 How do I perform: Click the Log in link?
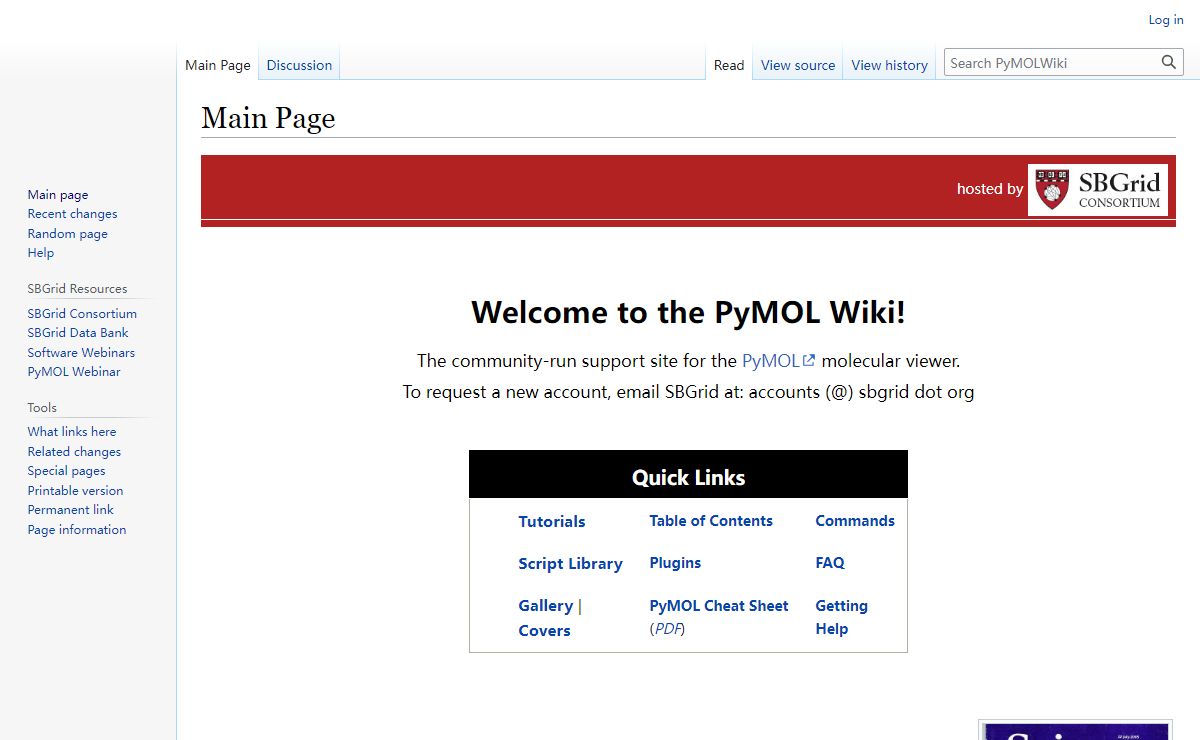pyautogui.click(x=1166, y=20)
